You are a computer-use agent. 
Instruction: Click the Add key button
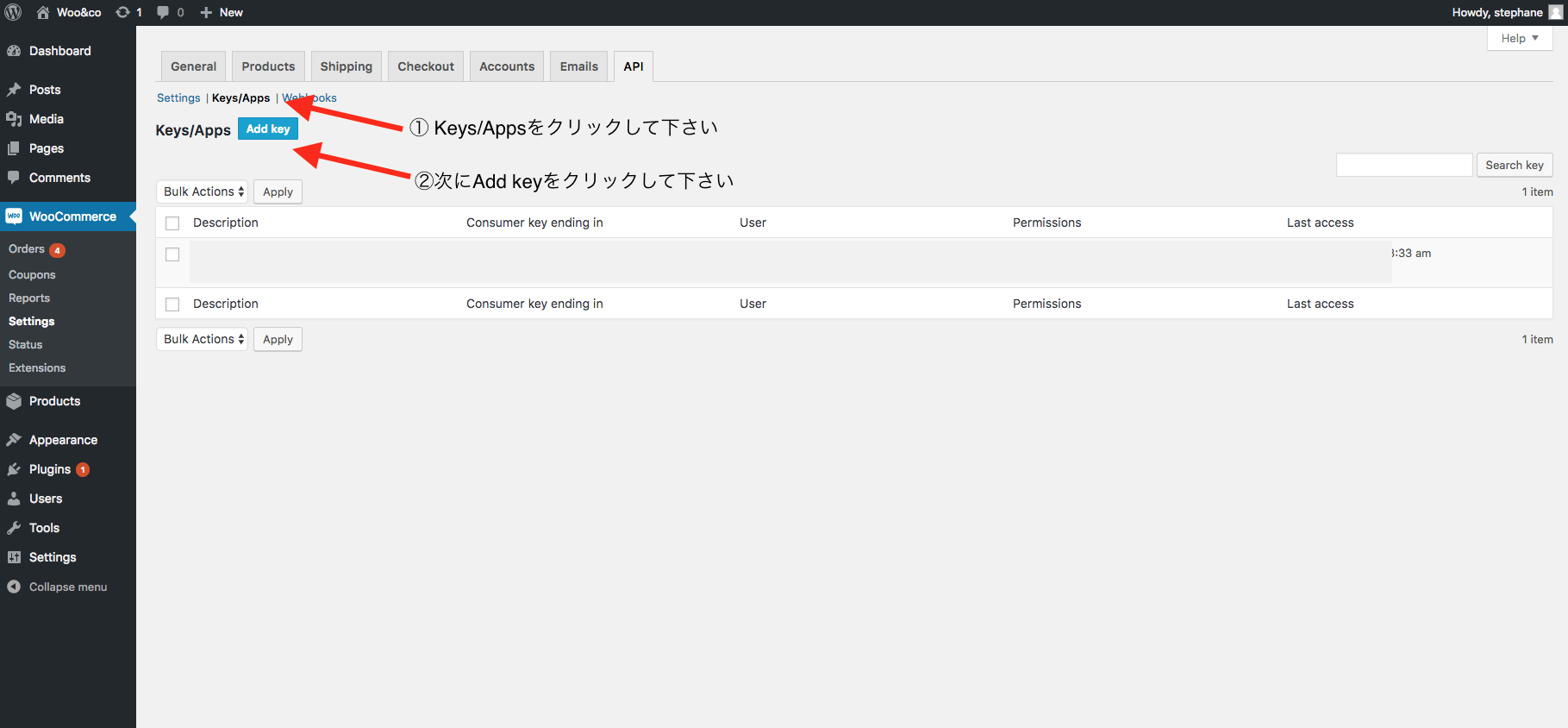[268, 129]
